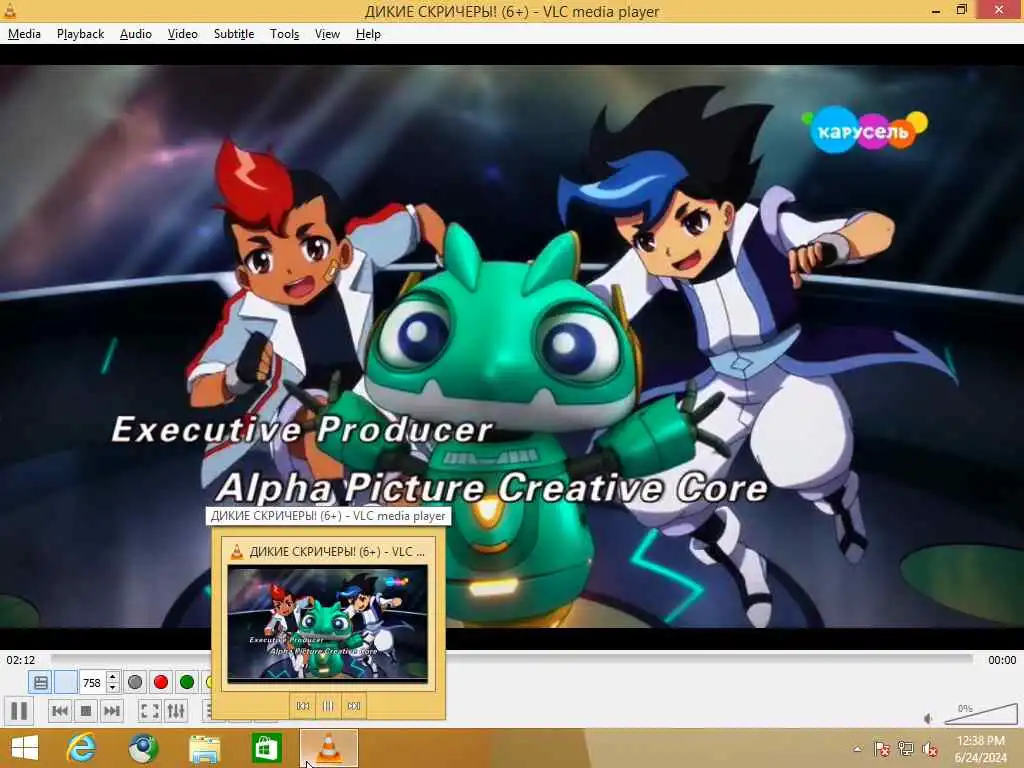Open the Windows Start button
Viewport: 1024px width, 768px height.
[25, 748]
